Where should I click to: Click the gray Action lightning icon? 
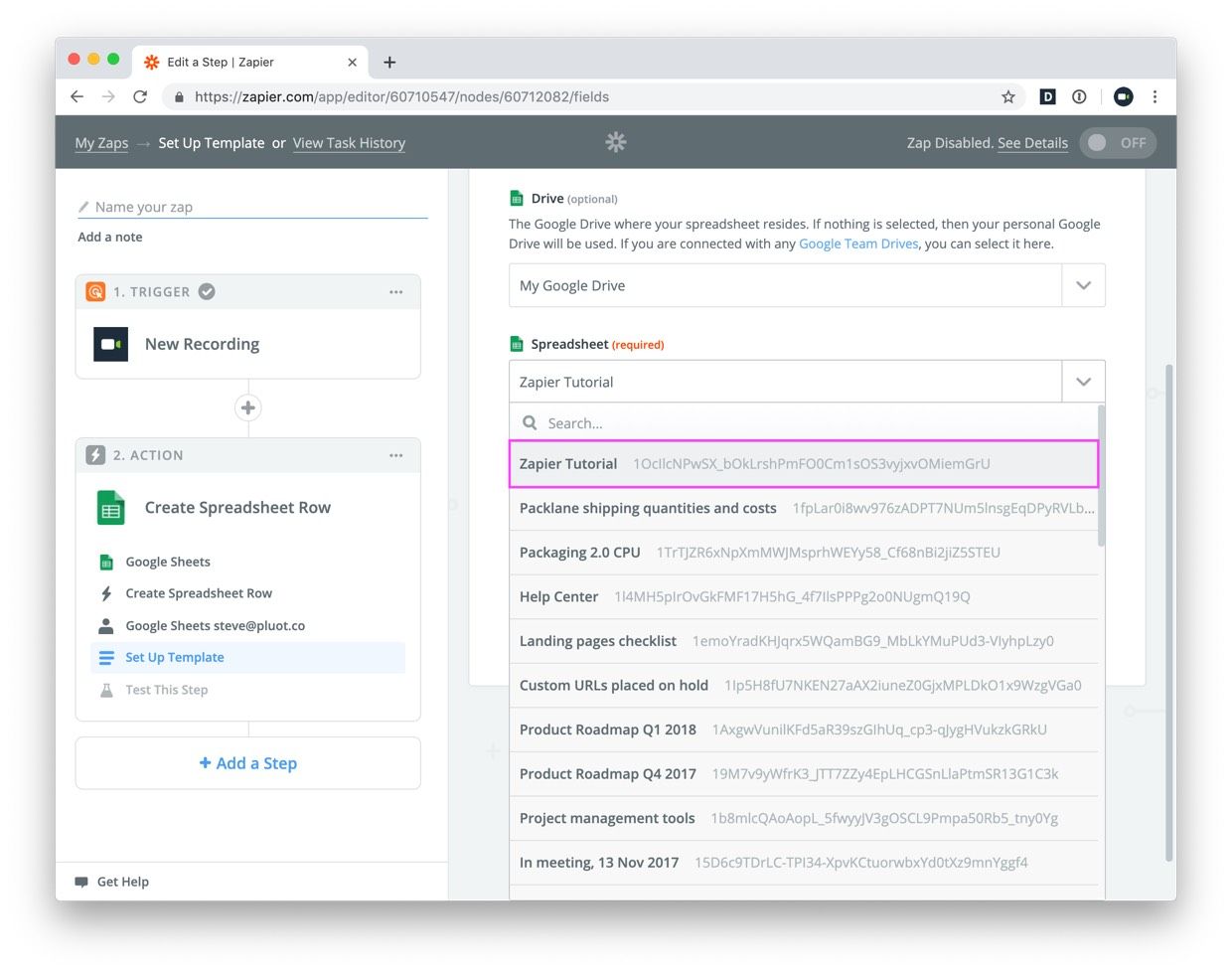coord(95,455)
